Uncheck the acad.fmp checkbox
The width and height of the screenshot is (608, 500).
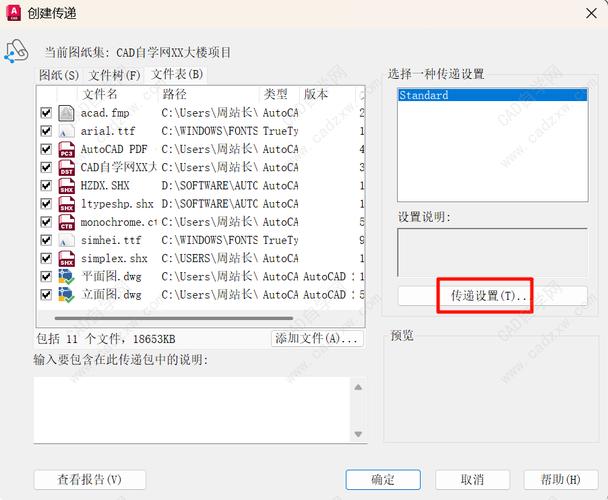pos(46,113)
